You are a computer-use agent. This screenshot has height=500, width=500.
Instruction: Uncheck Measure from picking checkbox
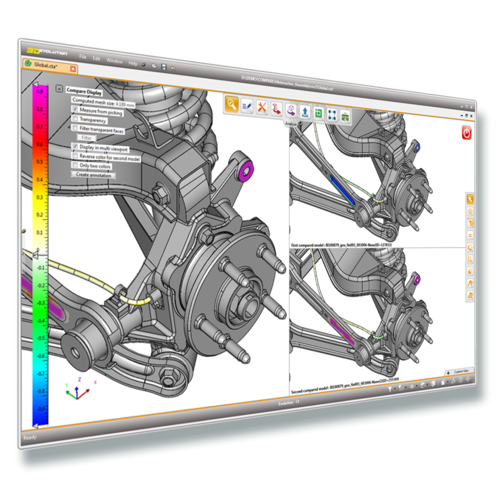pyautogui.click(x=75, y=109)
